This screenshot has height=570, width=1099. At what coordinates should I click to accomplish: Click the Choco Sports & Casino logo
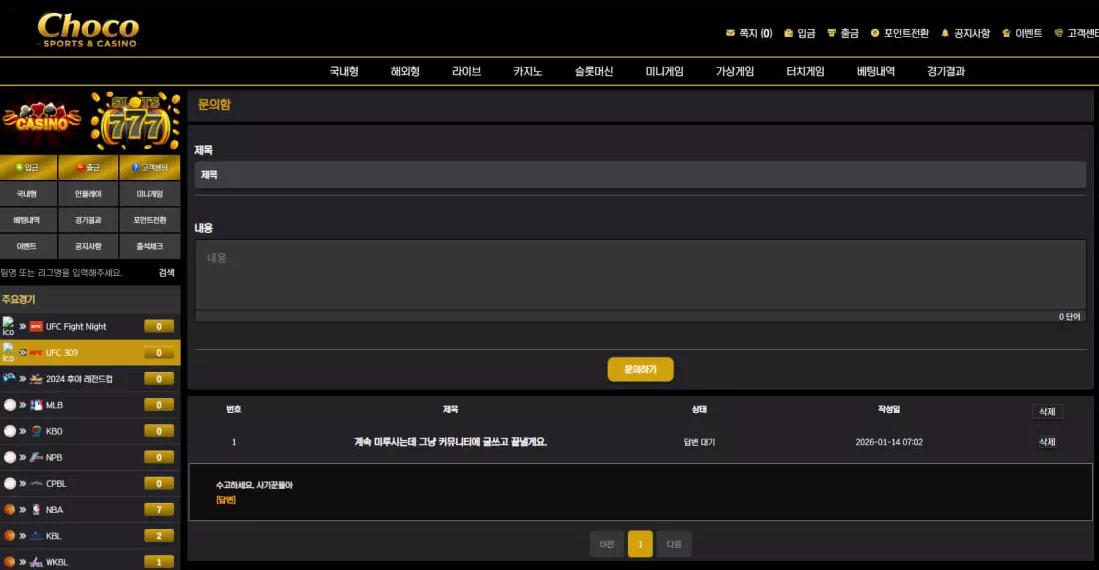[88, 29]
